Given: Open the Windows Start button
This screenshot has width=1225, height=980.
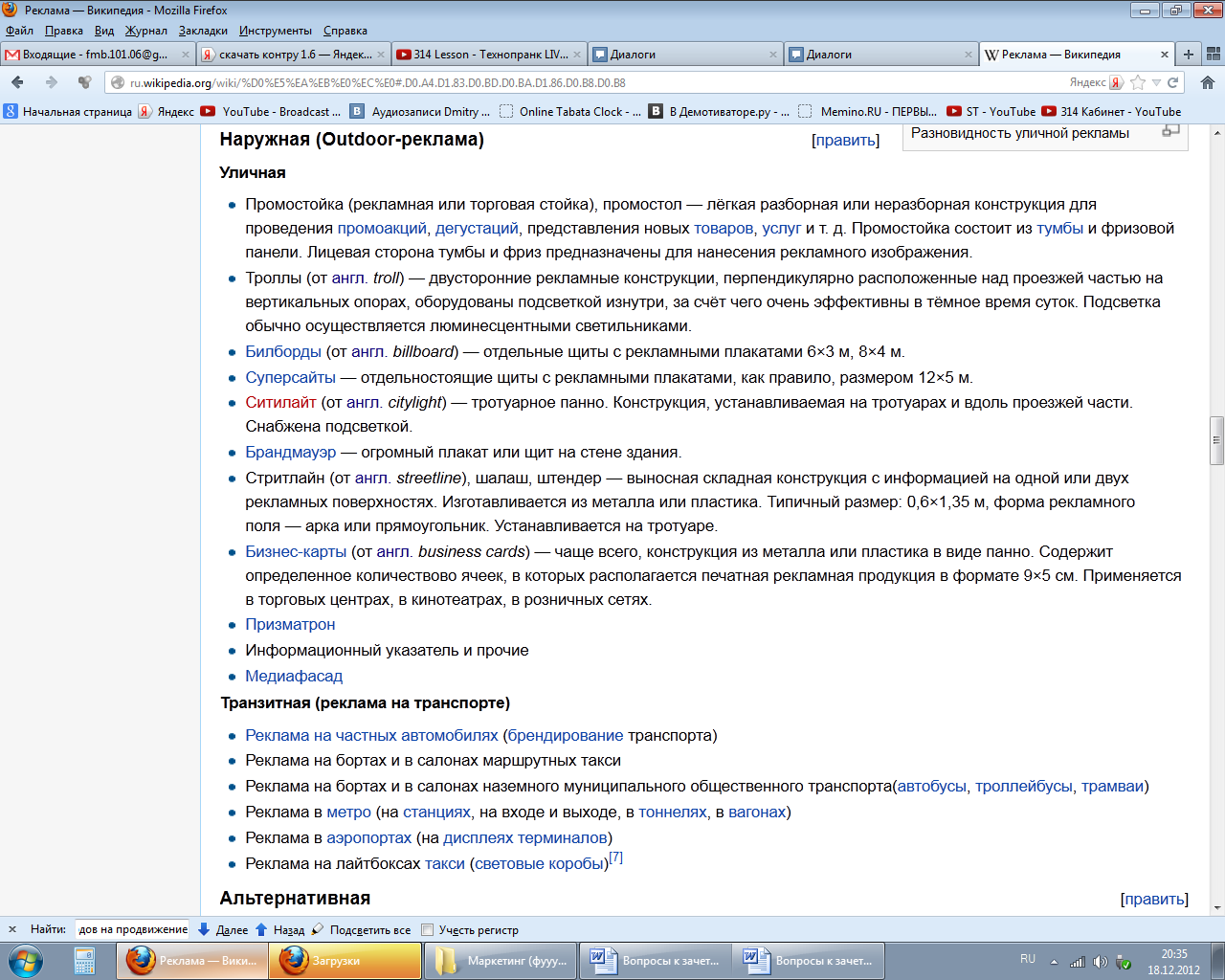Looking at the screenshot, I should click(26, 961).
